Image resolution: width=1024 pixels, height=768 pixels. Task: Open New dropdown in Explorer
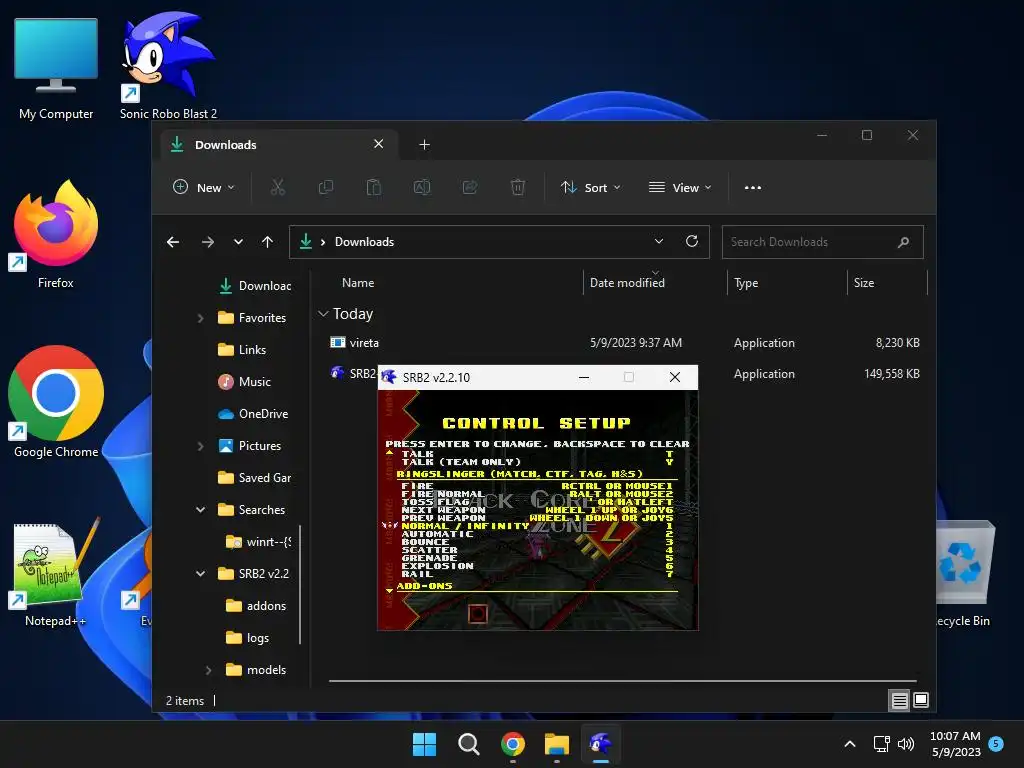tap(203, 187)
